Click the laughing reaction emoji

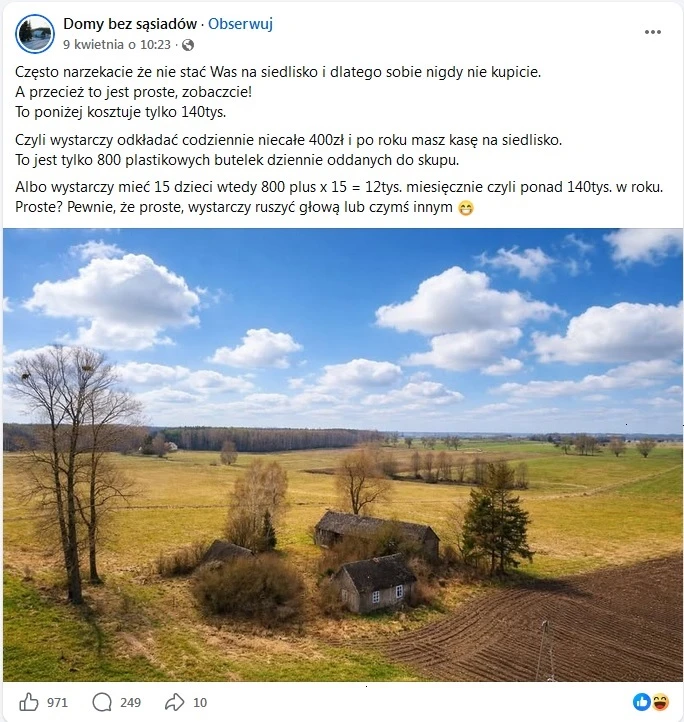pyautogui.click(x=661, y=702)
